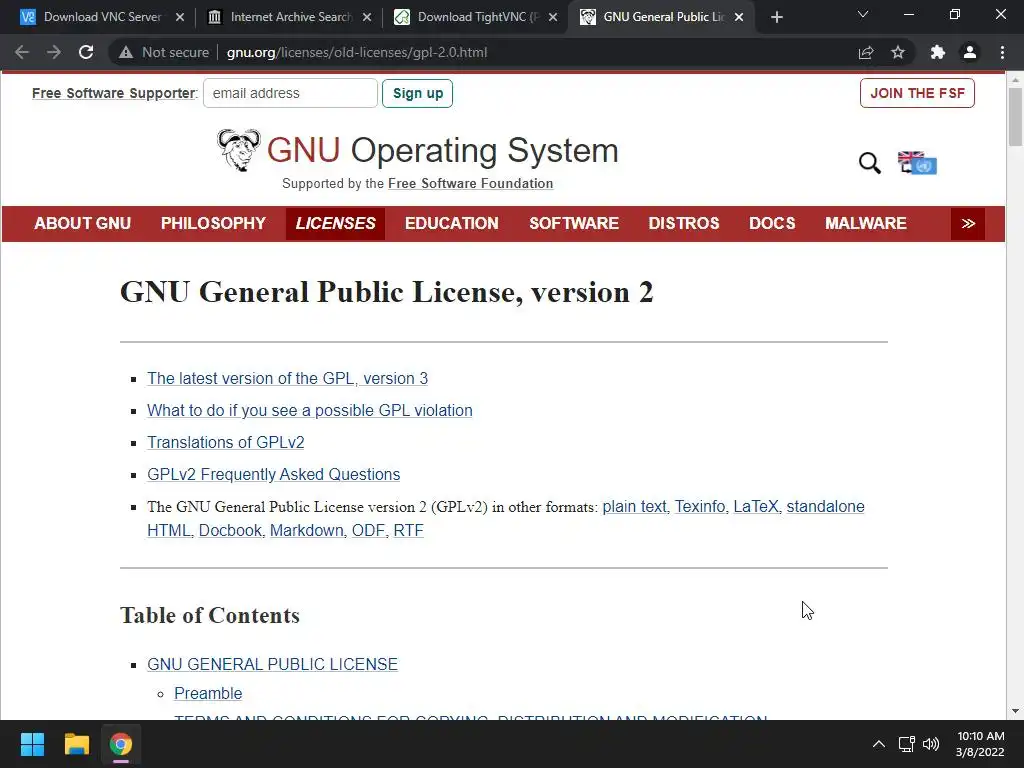This screenshot has width=1024, height=768.
Task: Open the possible GPL violation link
Action: (310, 410)
